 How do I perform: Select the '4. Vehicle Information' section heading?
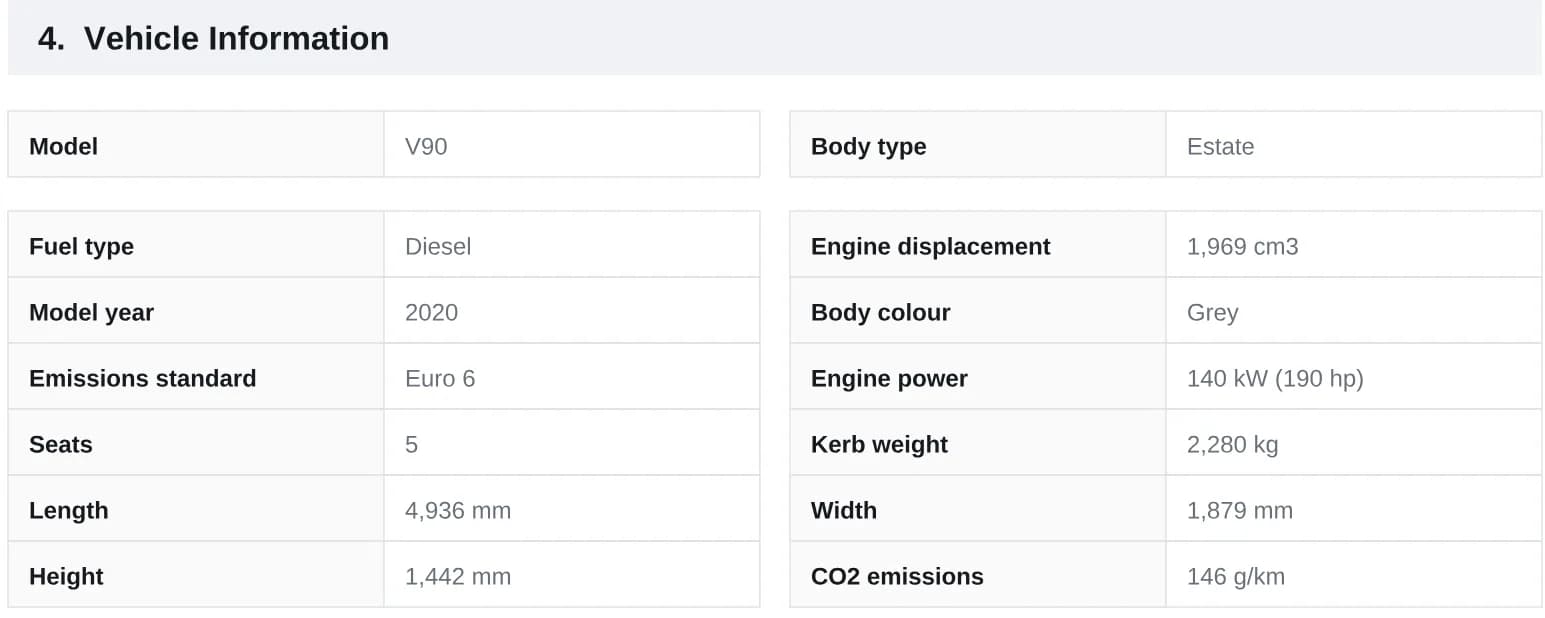tap(213, 38)
